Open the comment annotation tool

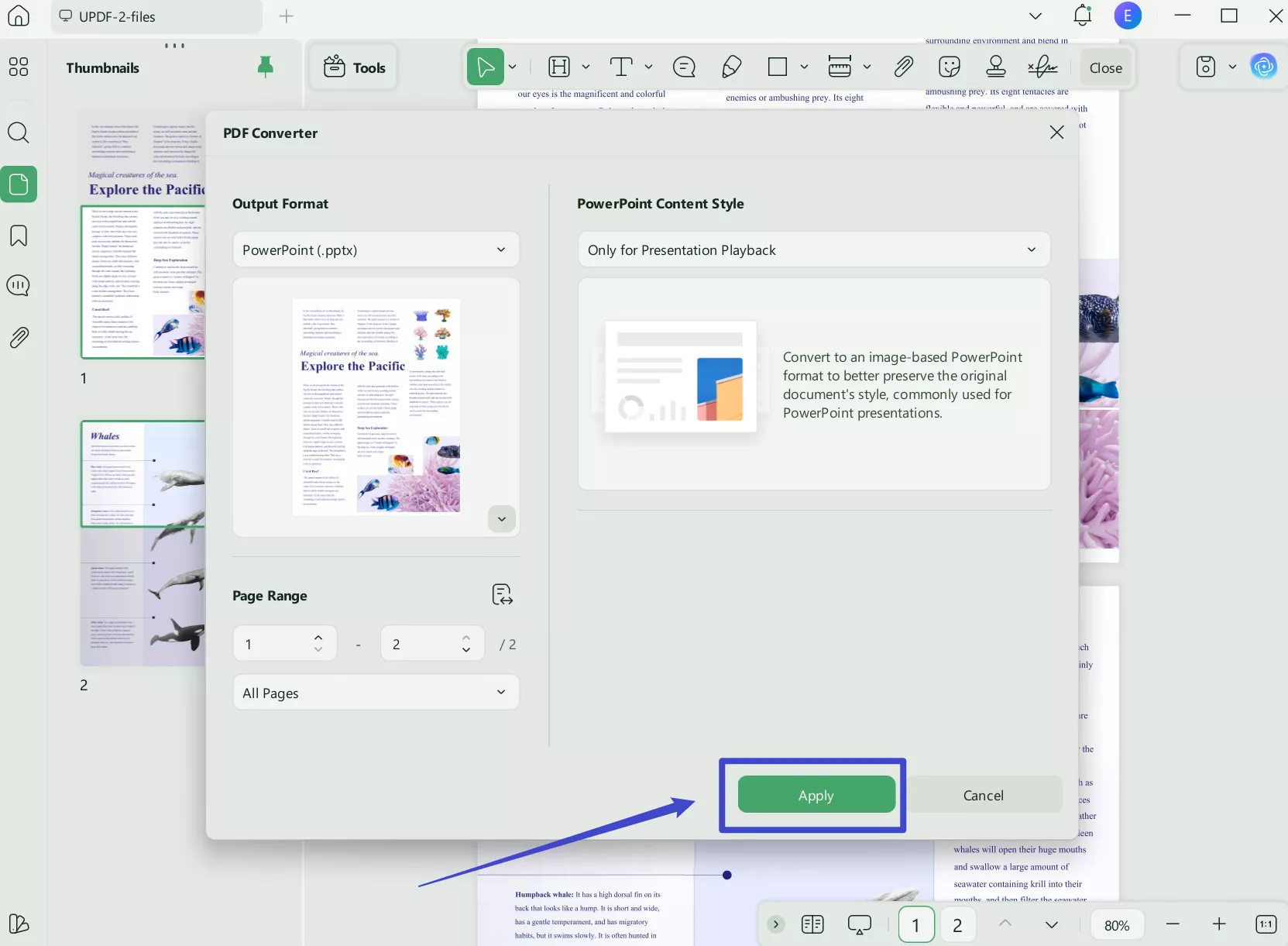(685, 67)
